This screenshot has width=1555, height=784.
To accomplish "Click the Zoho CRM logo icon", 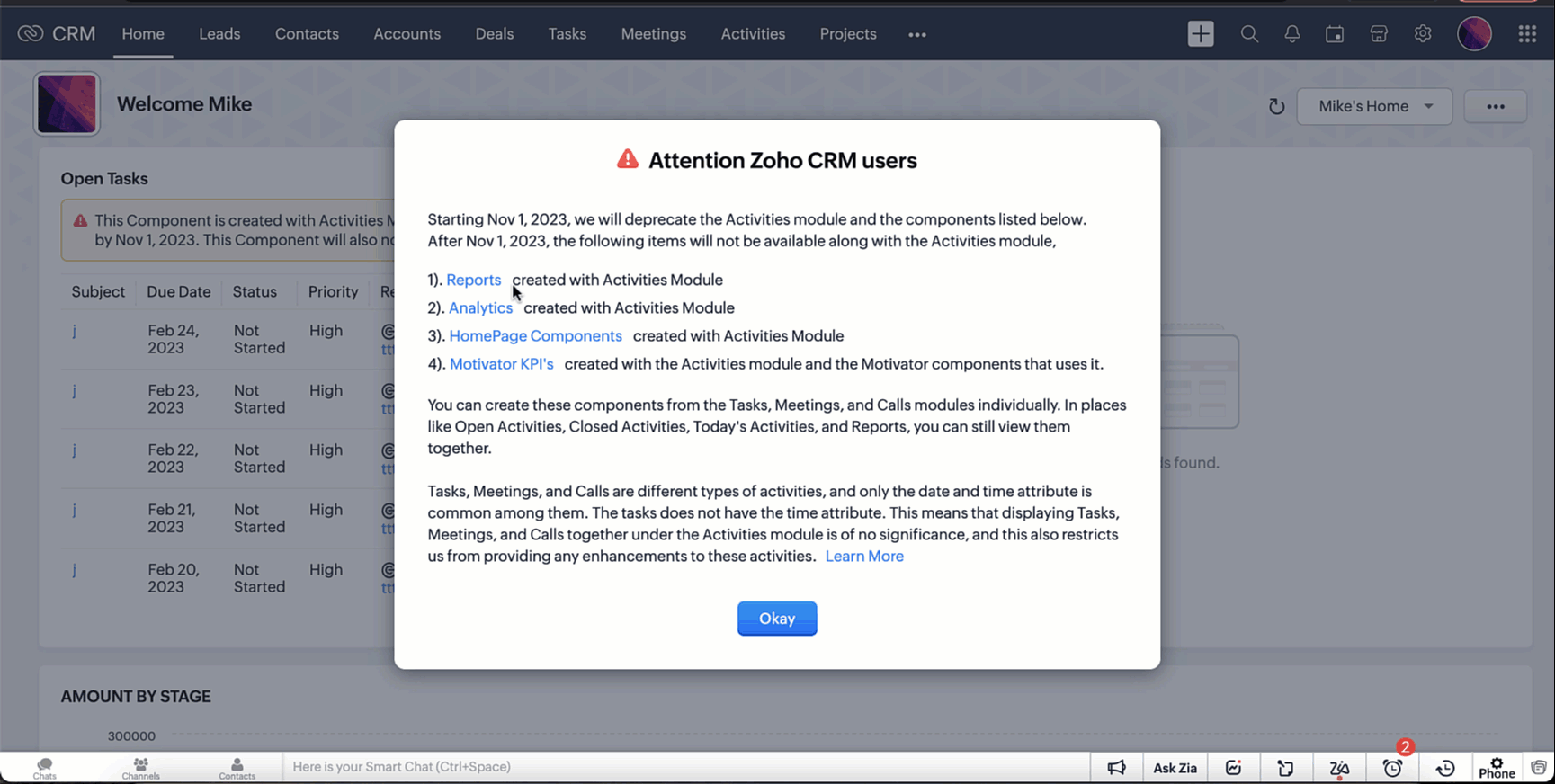I will click(31, 33).
